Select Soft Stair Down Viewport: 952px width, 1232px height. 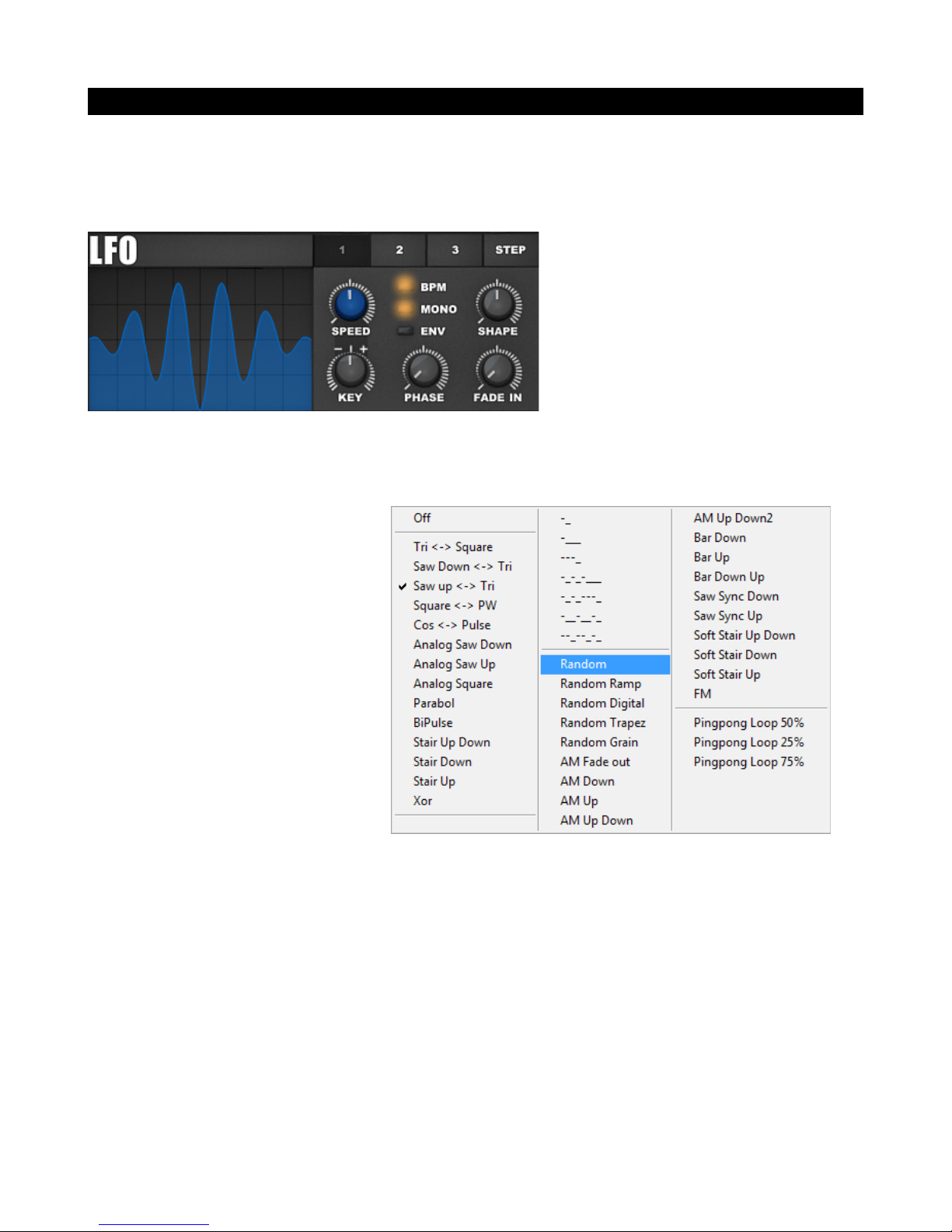[735, 654]
